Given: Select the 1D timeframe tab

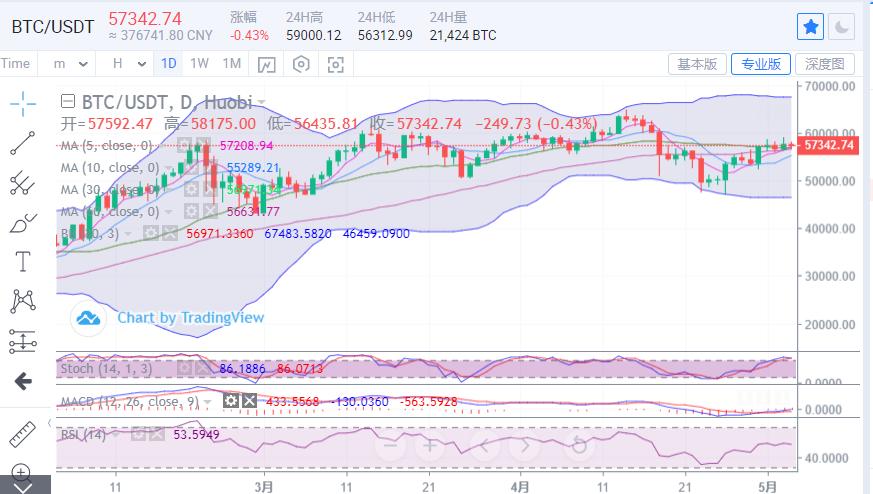Looking at the screenshot, I should coord(169,64).
